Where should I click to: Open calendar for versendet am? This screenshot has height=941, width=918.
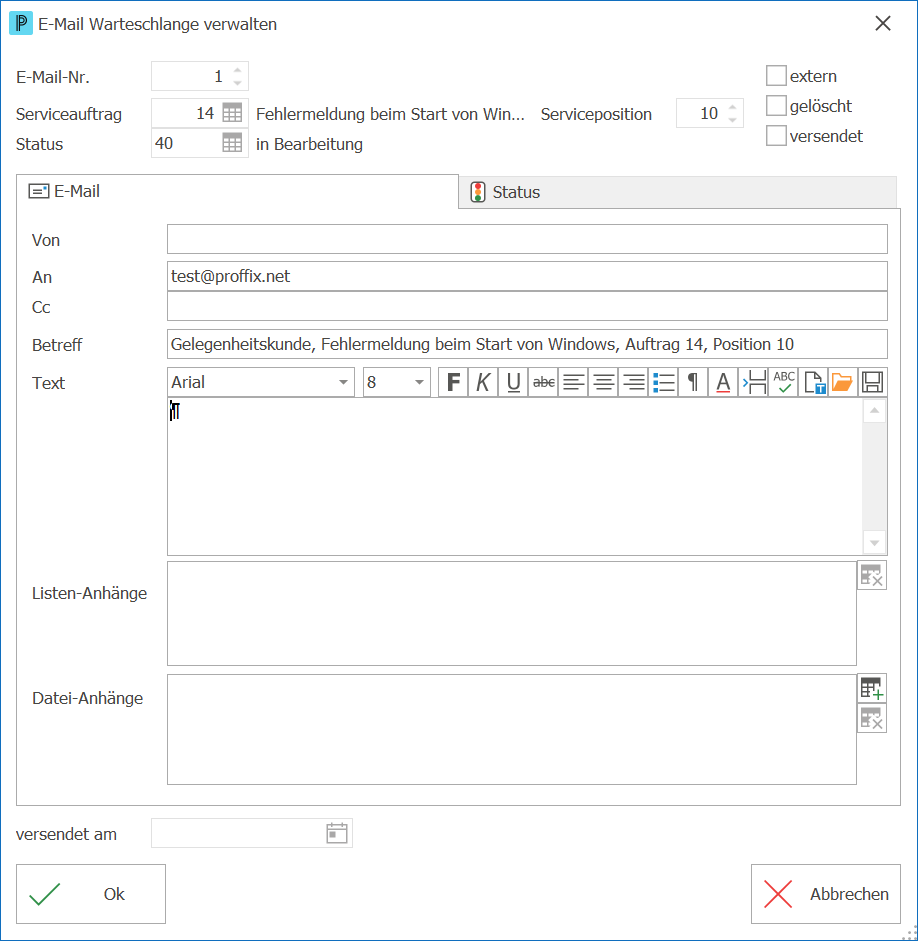click(337, 833)
